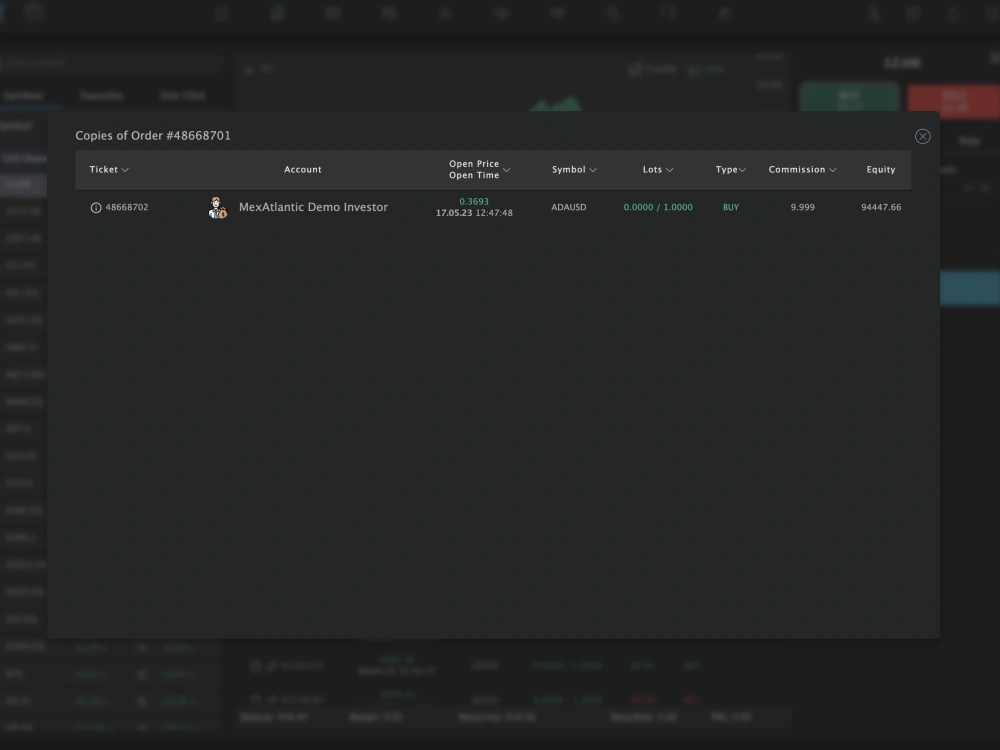Screen dimensions: 1000x750
Task: Click ADAUSD symbol cell
Action: tap(569, 207)
